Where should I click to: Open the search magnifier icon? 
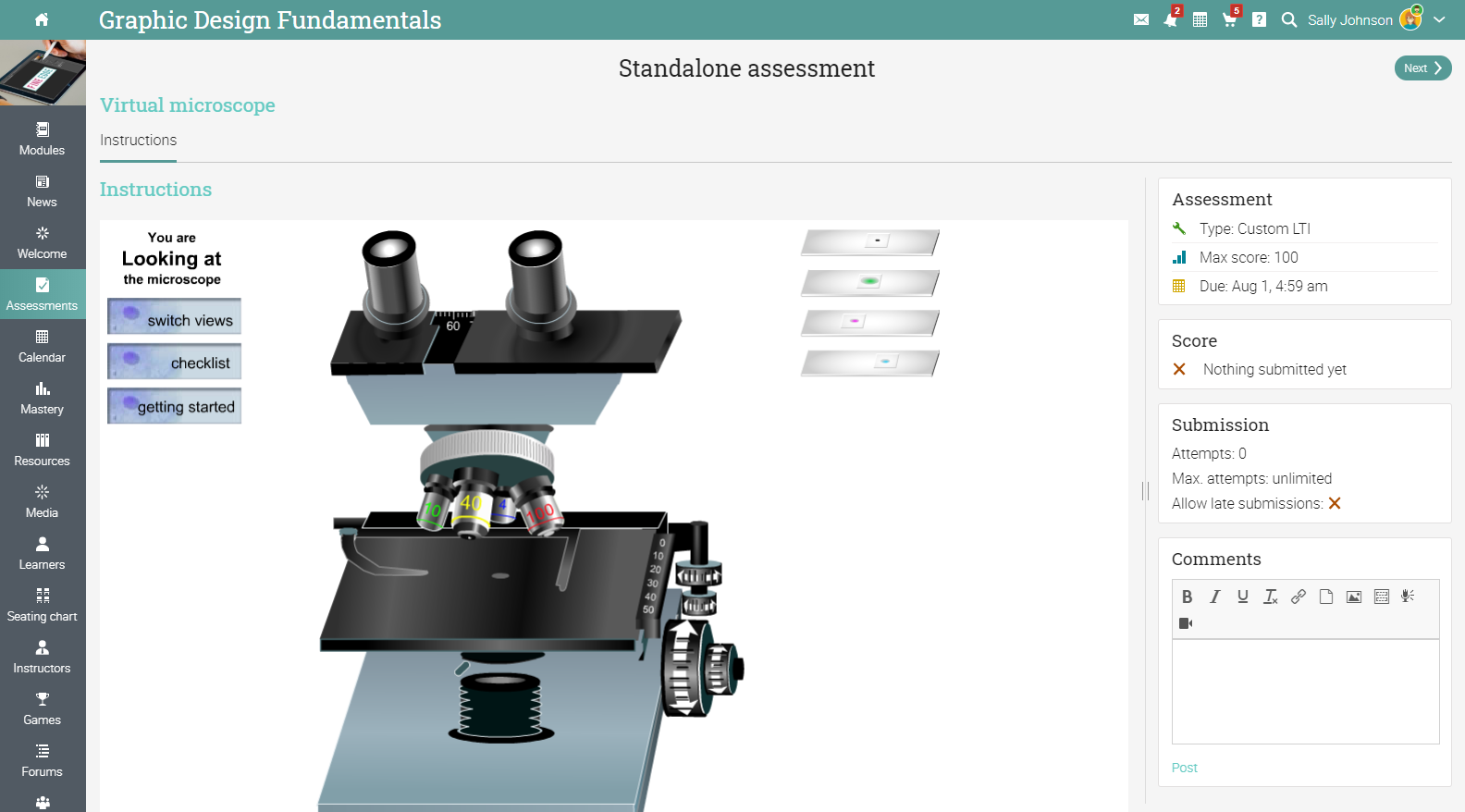pos(1288,19)
